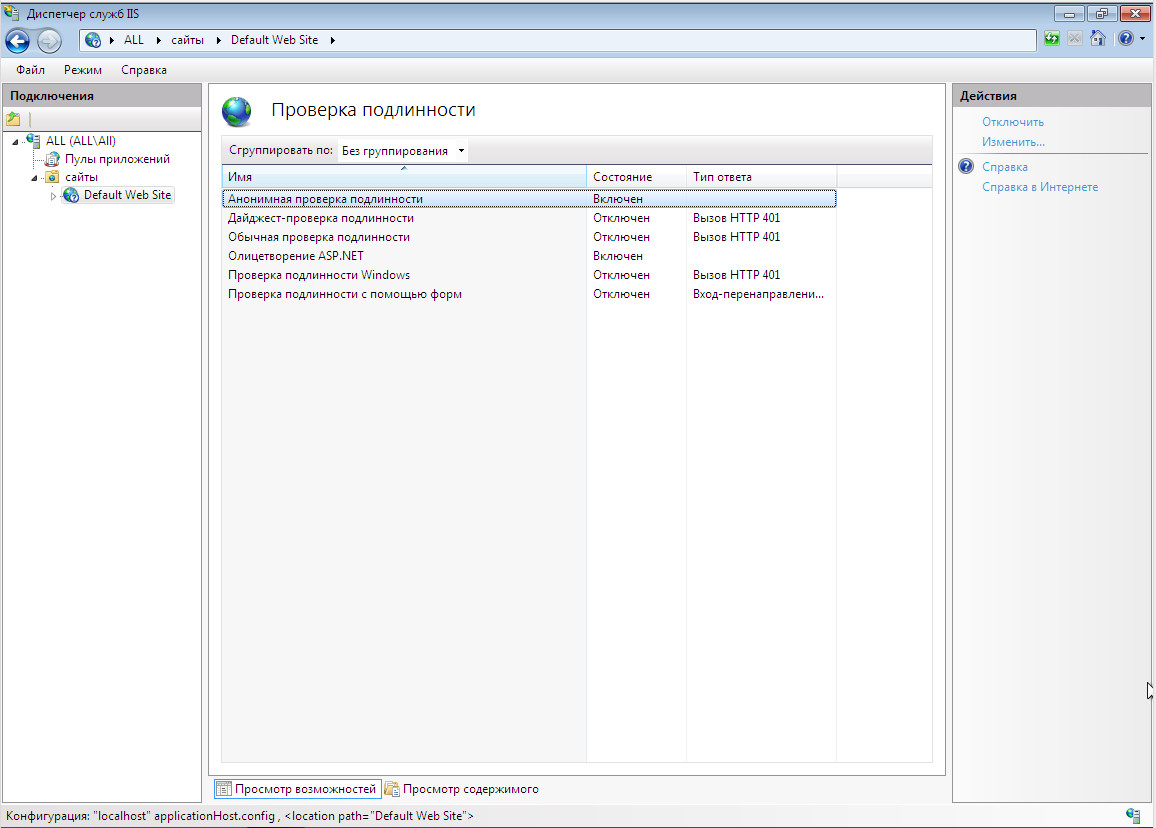Click Отключен state of Дайджест-проверка row
Image resolution: width=1156 pixels, height=828 pixels.
621,218
